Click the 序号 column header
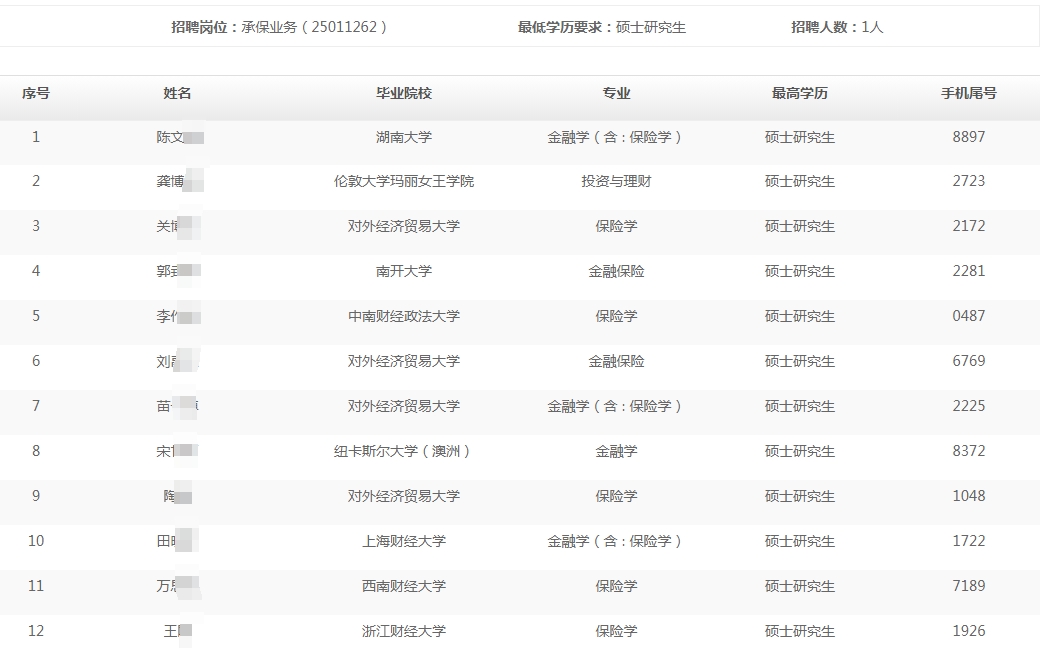This screenshot has height=657, width=1046. pyautogui.click(x=36, y=93)
